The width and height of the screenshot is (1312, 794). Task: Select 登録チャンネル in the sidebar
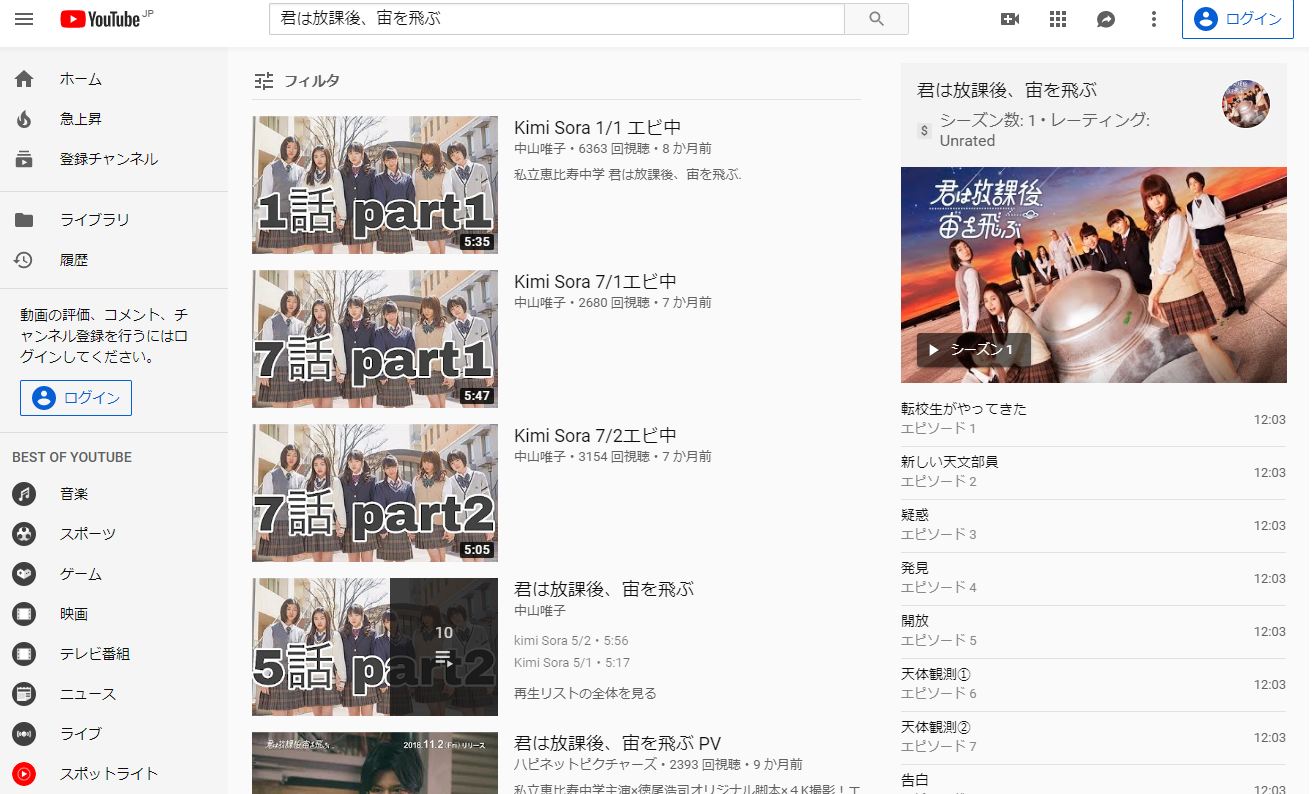pyautogui.click(x=109, y=159)
